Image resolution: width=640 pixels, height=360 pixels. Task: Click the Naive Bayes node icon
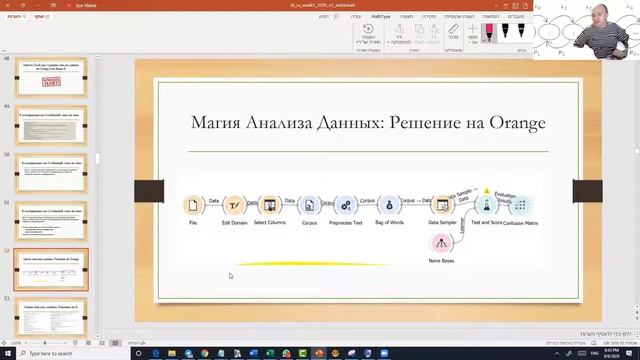coord(441,243)
